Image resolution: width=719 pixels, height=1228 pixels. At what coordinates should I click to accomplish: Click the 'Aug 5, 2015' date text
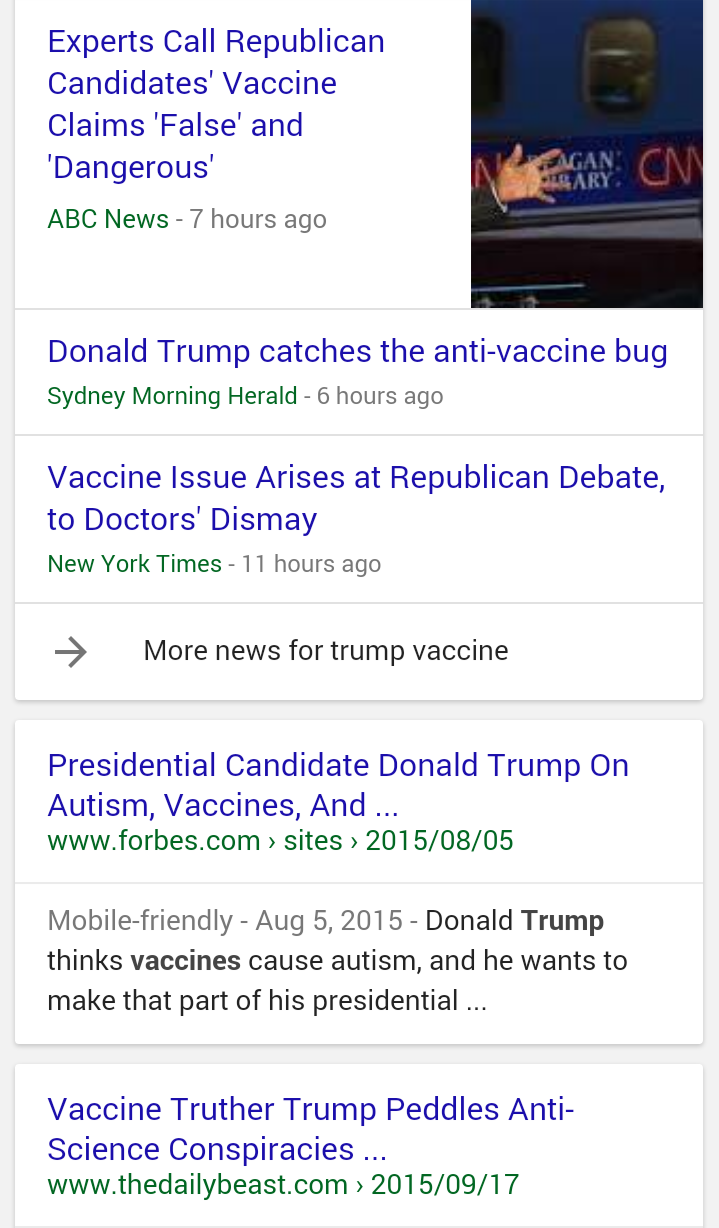(x=329, y=920)
